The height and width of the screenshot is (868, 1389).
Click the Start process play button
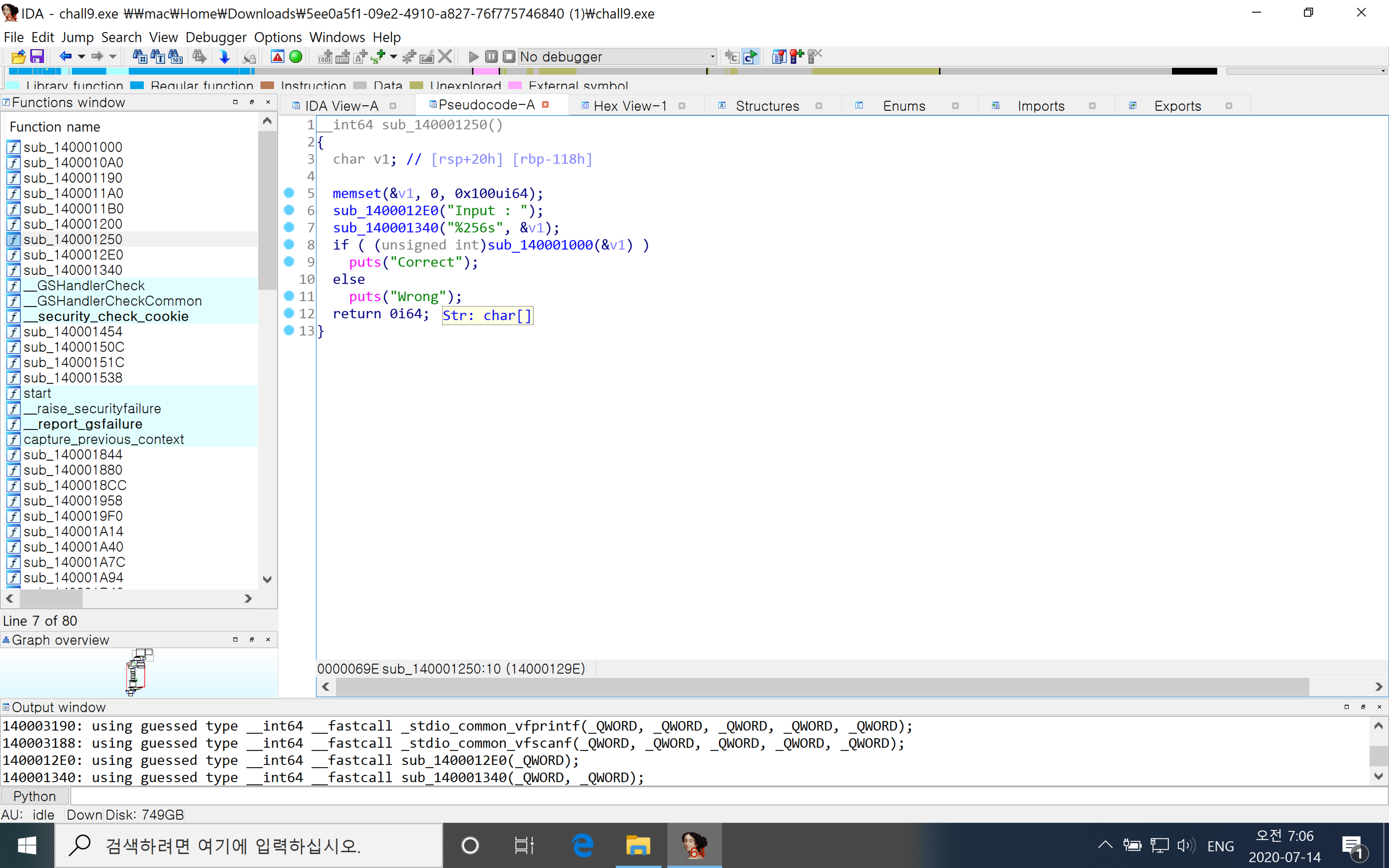pyautogui.click(x=474, y=56)
